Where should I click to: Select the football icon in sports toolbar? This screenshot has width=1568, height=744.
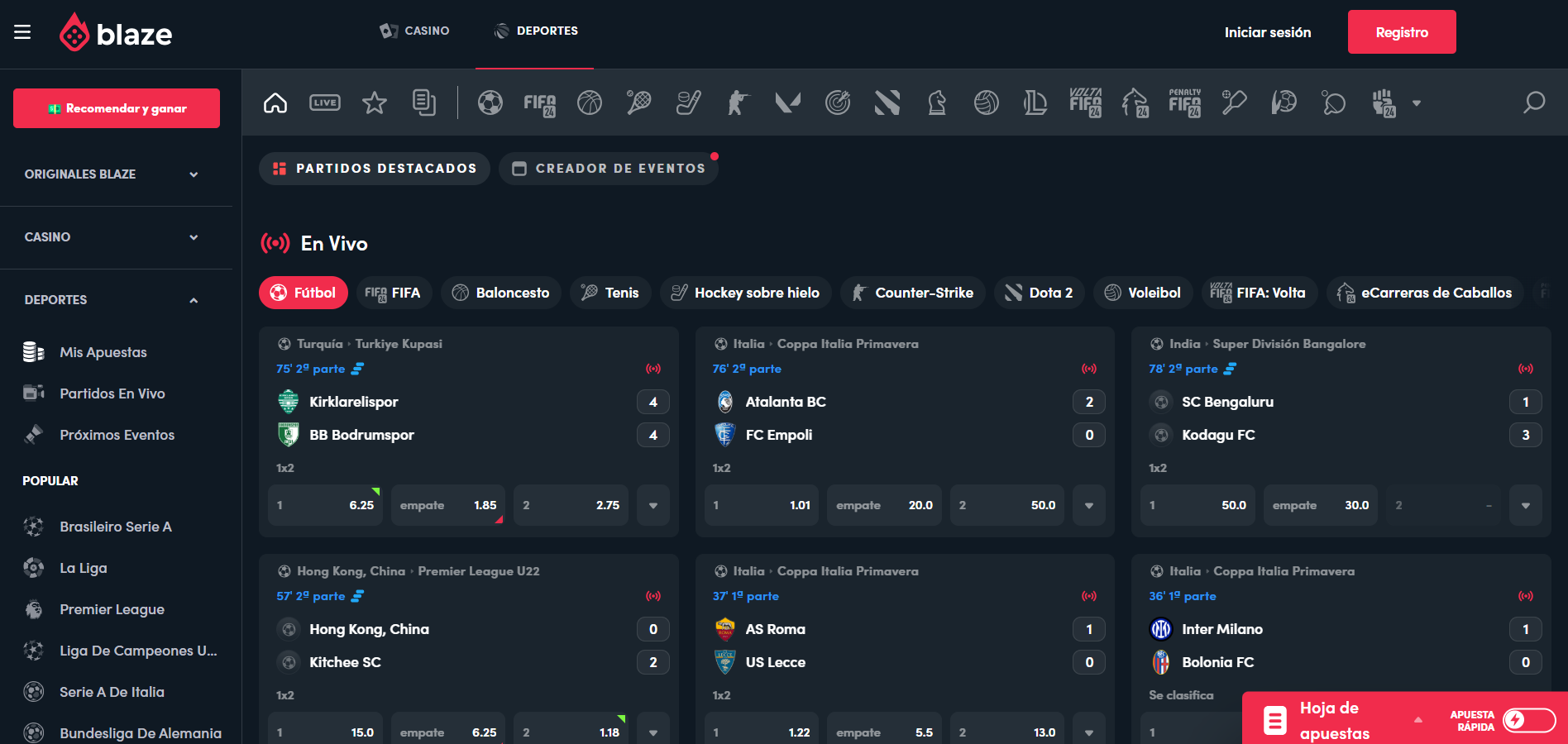[490, 103]
